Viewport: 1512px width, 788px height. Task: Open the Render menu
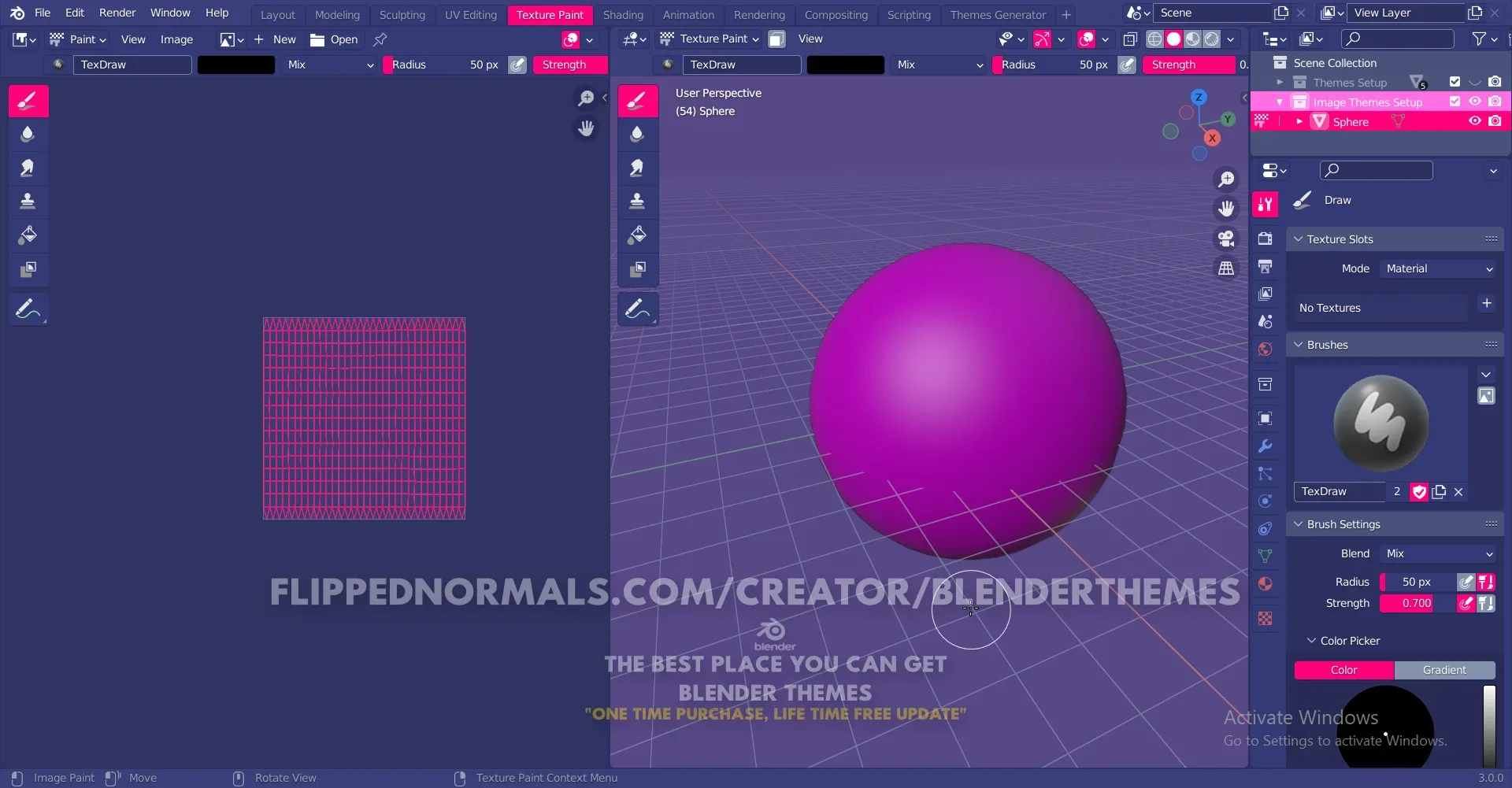coord(117,13)
